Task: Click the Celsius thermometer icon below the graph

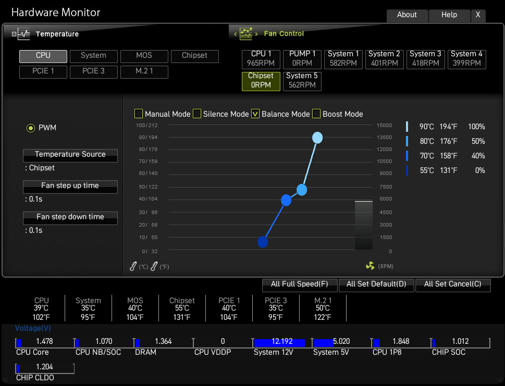Action: pyautogui.click(x=133, y=266)
